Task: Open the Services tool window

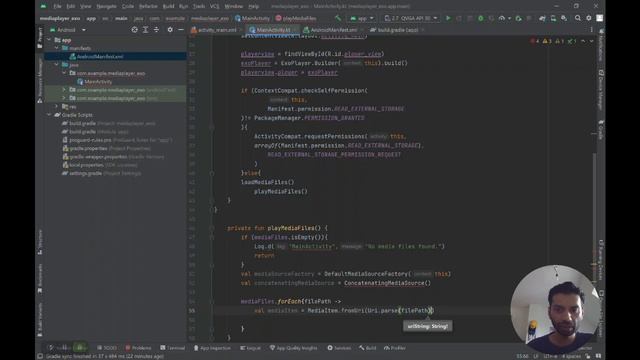Action: click(339, 348)
